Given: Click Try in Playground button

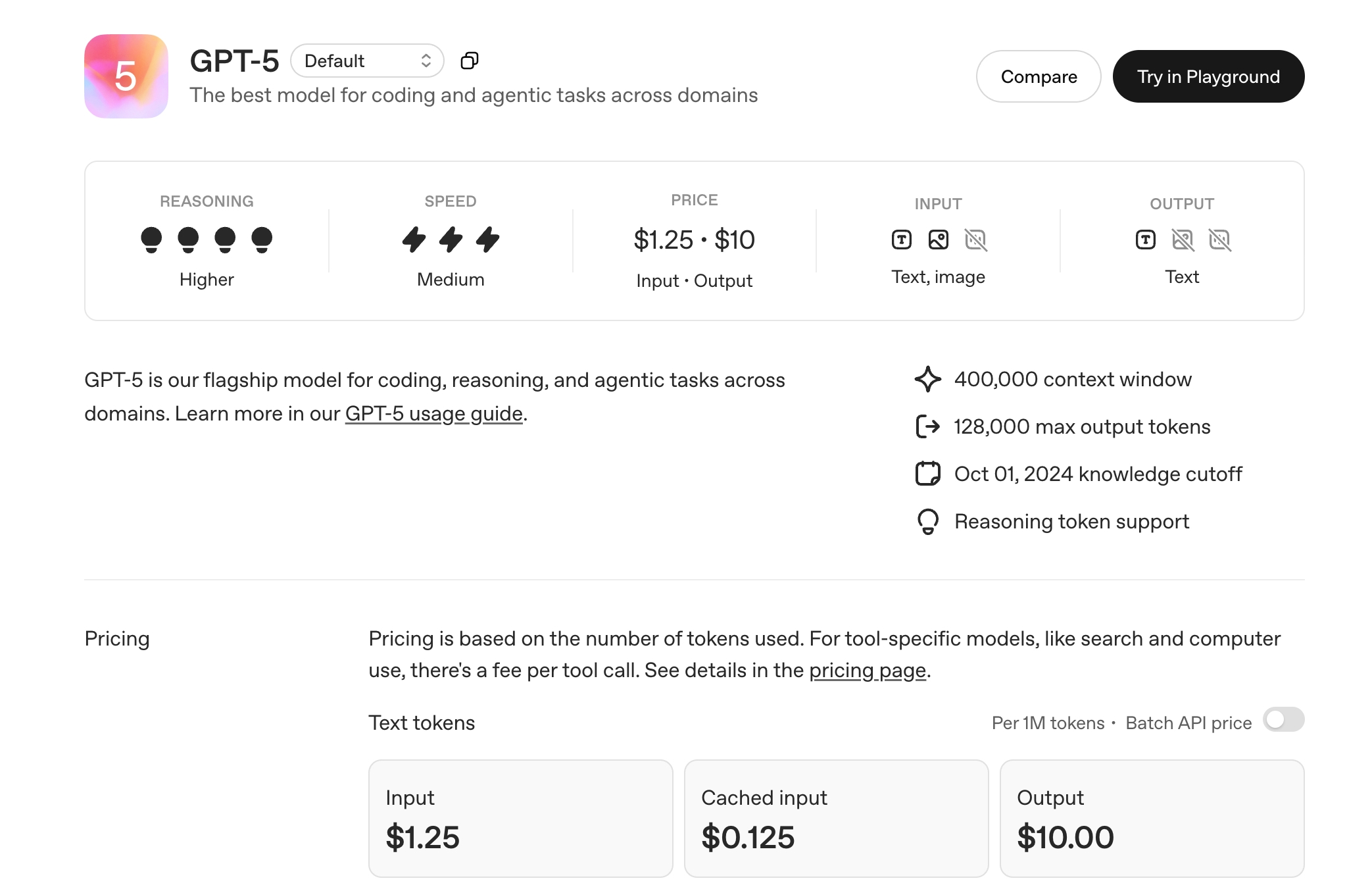Looking at the screenshot, I should coord(1208,76).
